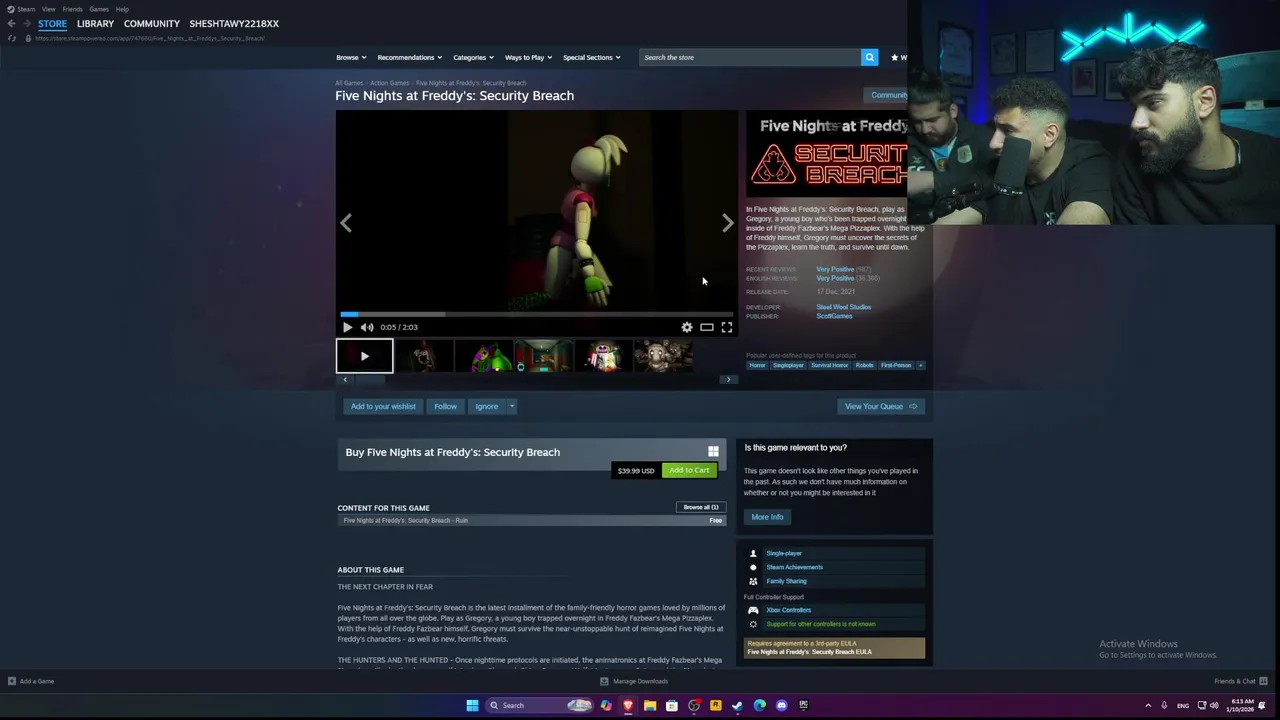The width and height of the screenshot is (1280, 720).
Task: Expand the Special Sections menu
Action: (x=591, y=57)
